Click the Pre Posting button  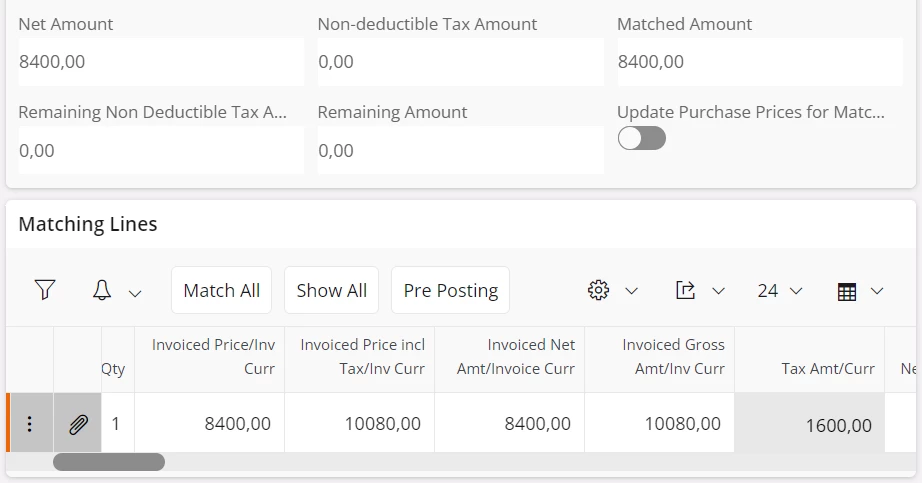pos(451,290)
